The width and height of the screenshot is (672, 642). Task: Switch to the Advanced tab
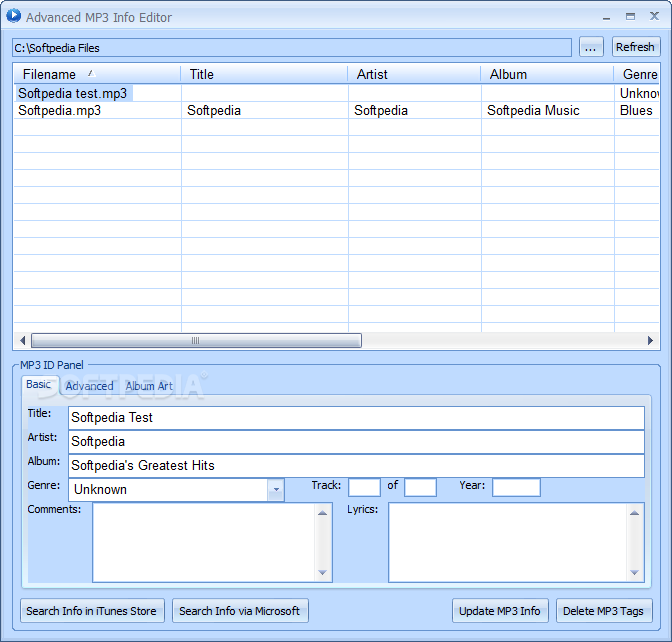point(89,386)
